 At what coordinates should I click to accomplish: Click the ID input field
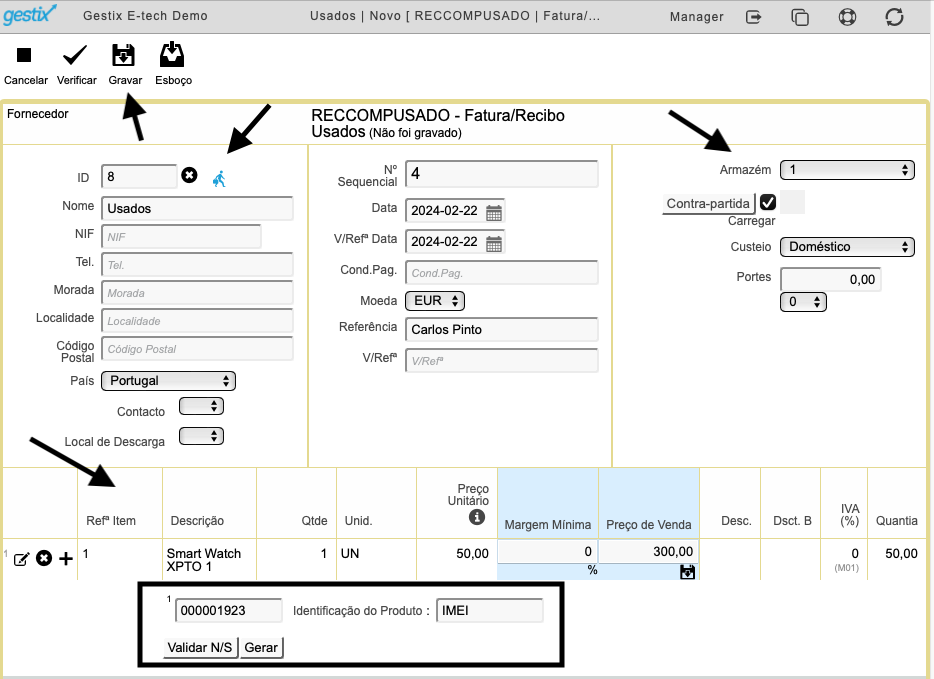click(139, 176)
